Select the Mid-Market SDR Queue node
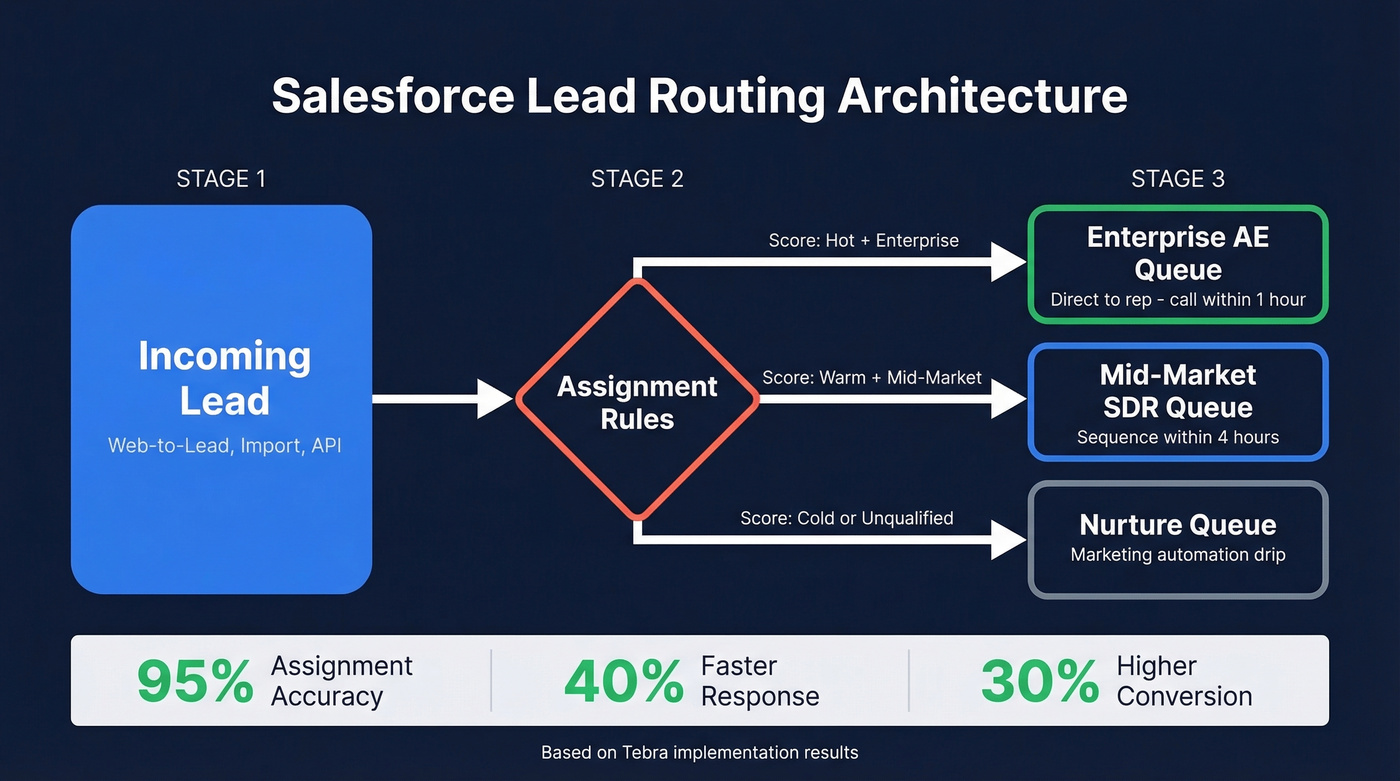Image resolution: width=1400 pixels, height=781 pixels. point(1177,401)
